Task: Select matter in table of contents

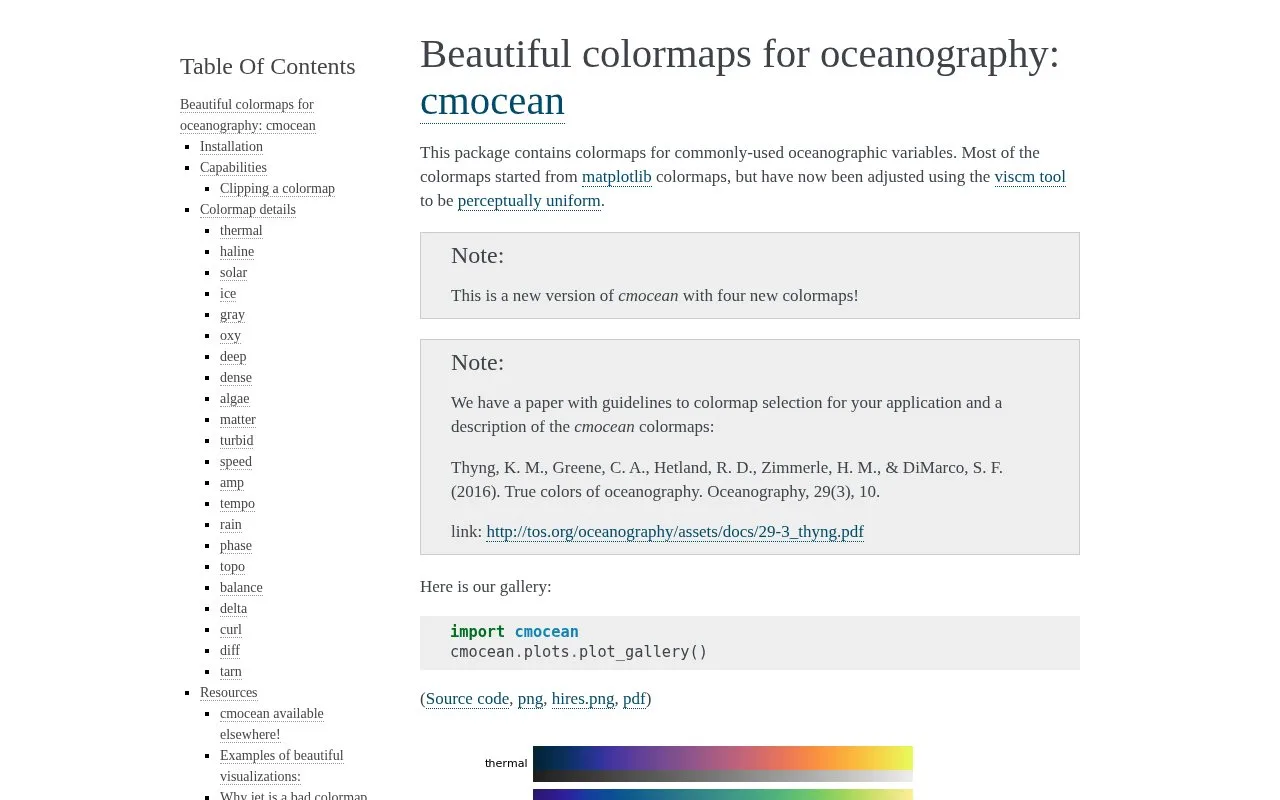Action: pos(238,420)
